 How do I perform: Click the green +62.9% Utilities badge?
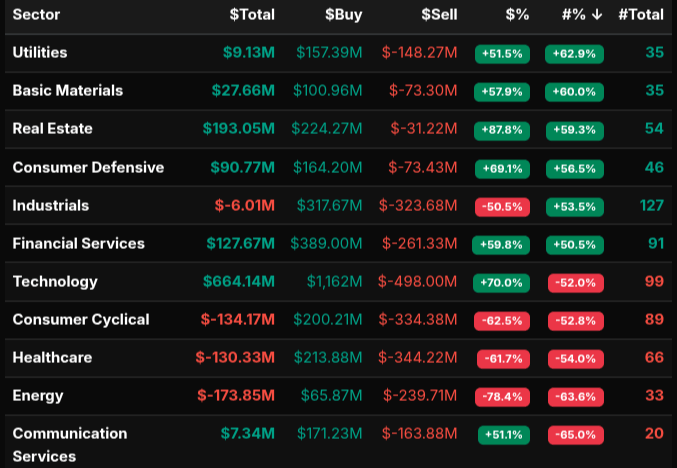tap(574, 54)
